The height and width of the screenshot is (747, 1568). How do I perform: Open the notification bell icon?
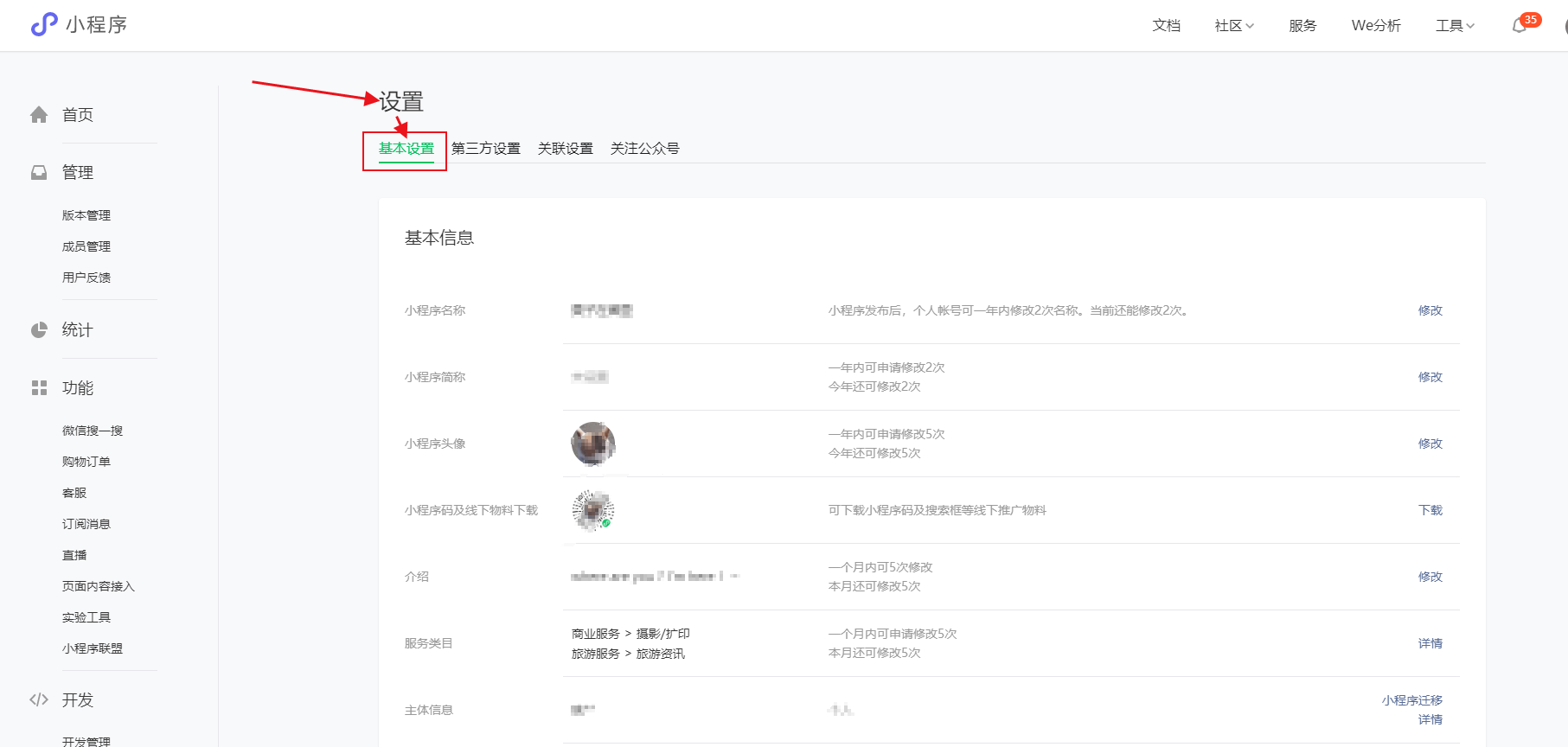(1519, 26)
